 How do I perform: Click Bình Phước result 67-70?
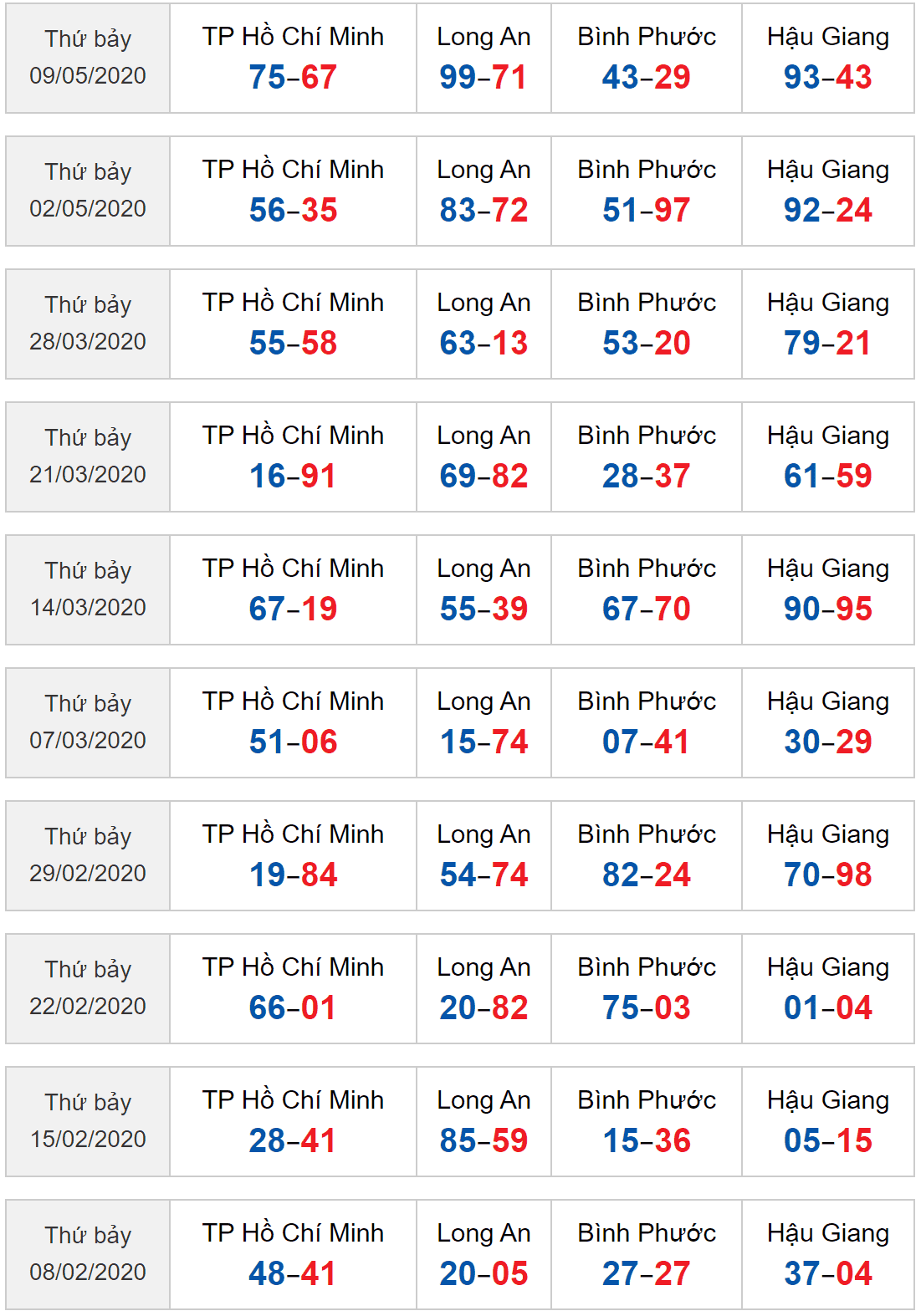[647, 609]
